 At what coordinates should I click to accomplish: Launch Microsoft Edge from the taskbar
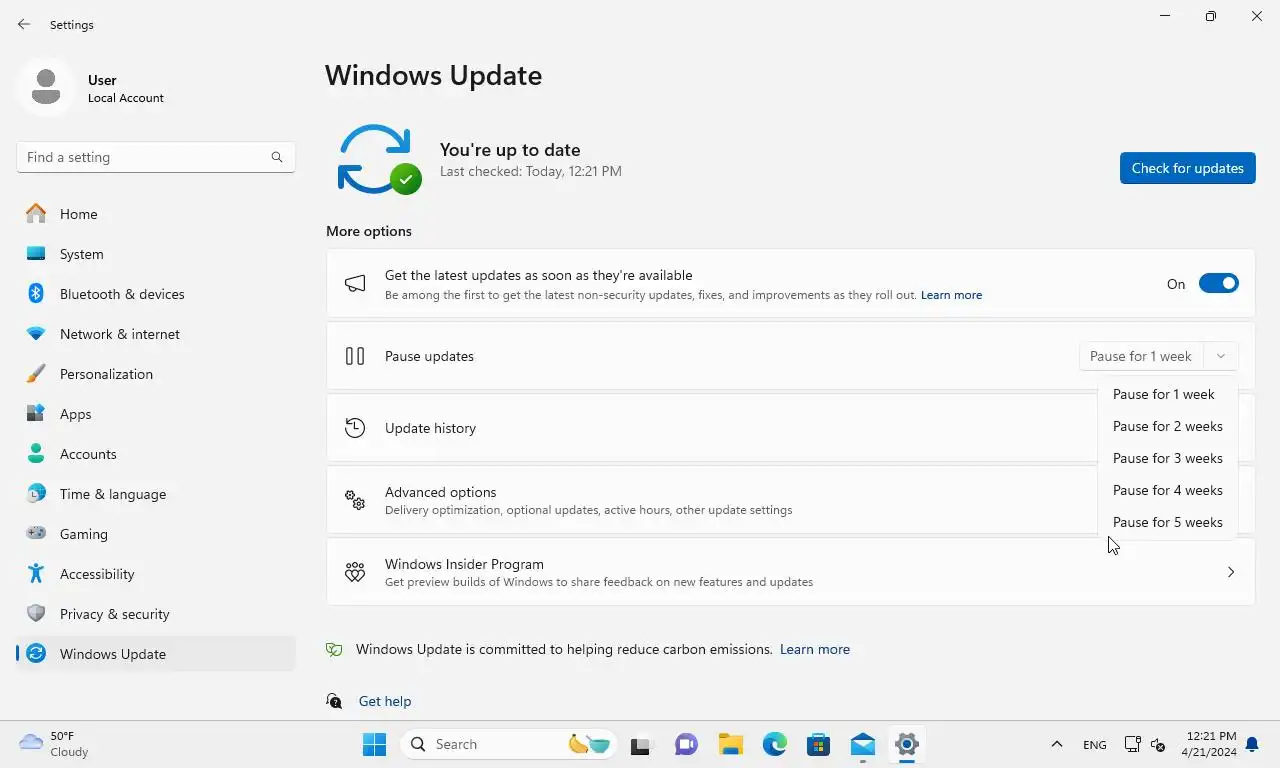click(775, 744)
